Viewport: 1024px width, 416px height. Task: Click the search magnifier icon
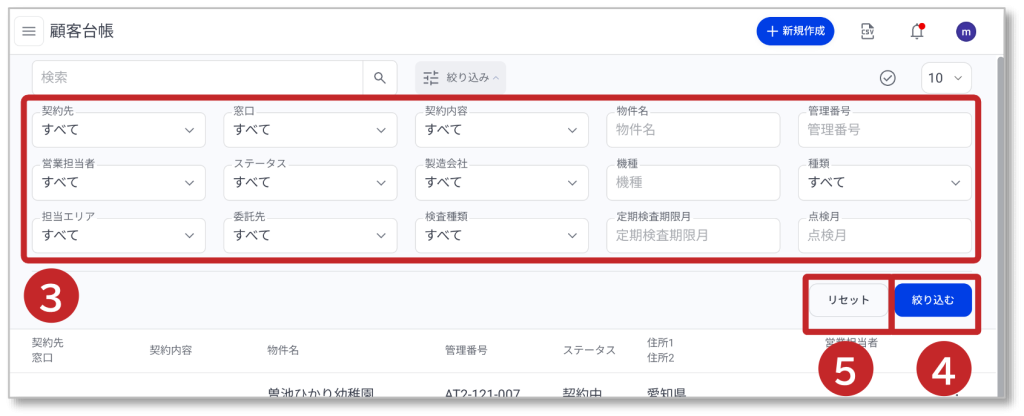380,78
